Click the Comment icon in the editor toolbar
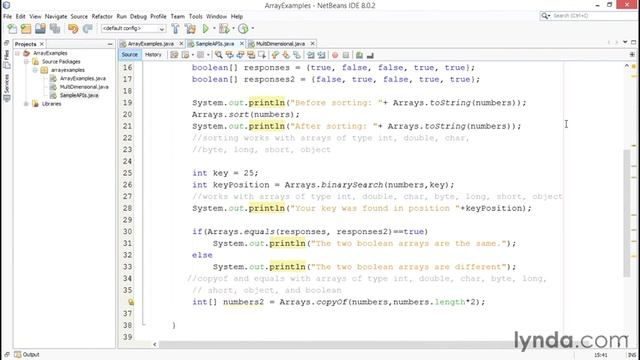The image size is (640, 360). click(359, 55)
